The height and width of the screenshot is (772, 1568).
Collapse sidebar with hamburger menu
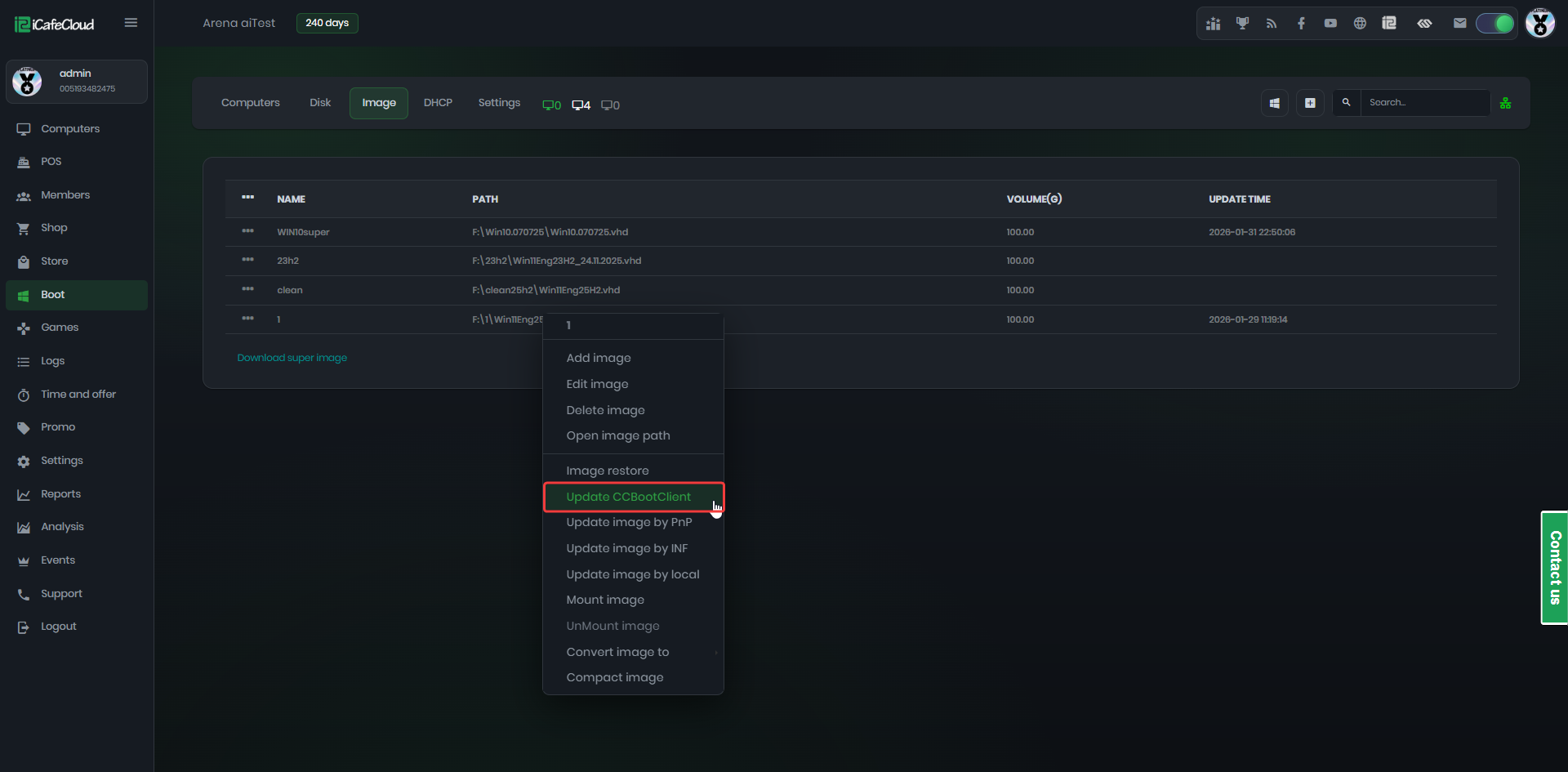tap(131, 23)
